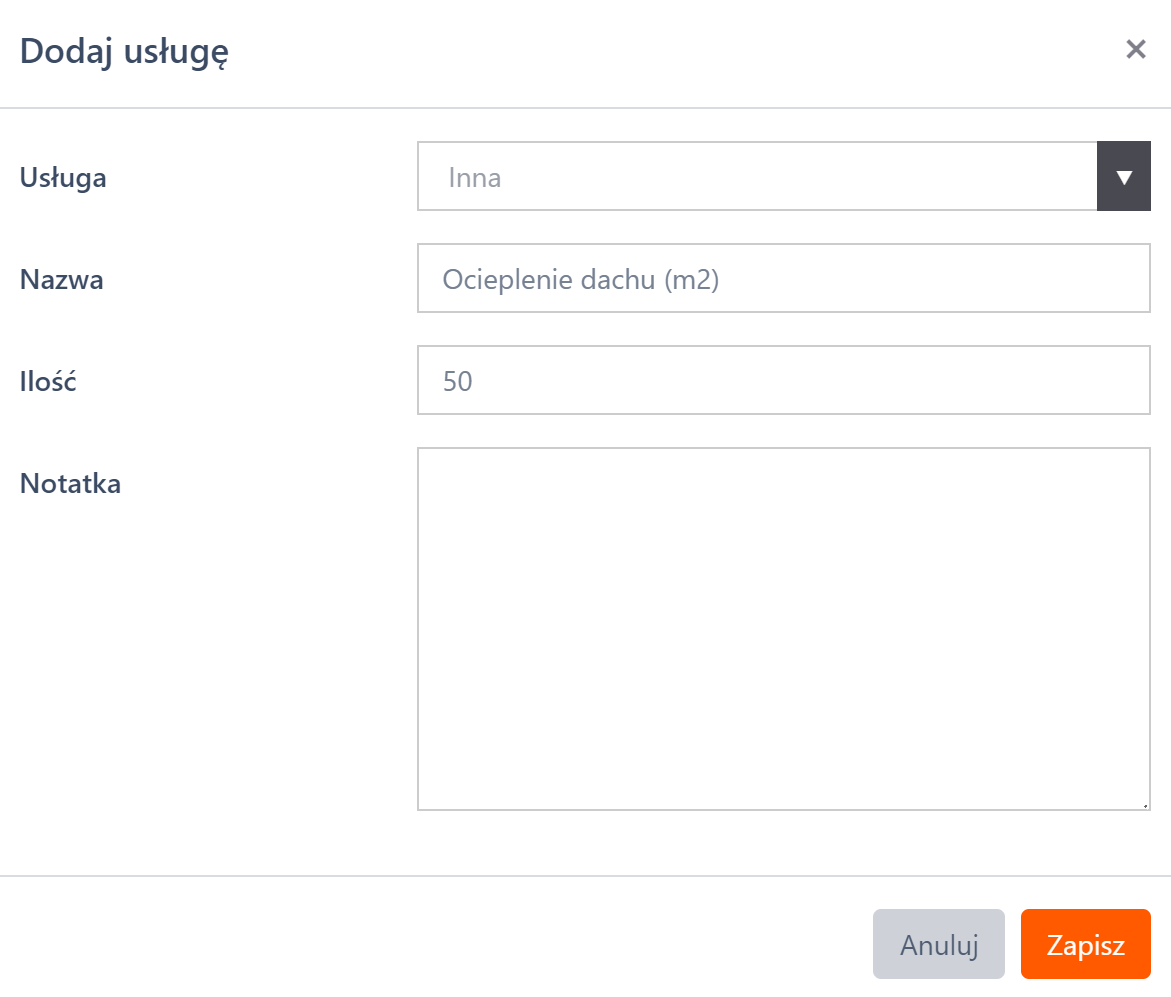Open the Usługa combo box showing Inna
The height and width of the screenshot is (997, 1171).
tap(756, 177)
